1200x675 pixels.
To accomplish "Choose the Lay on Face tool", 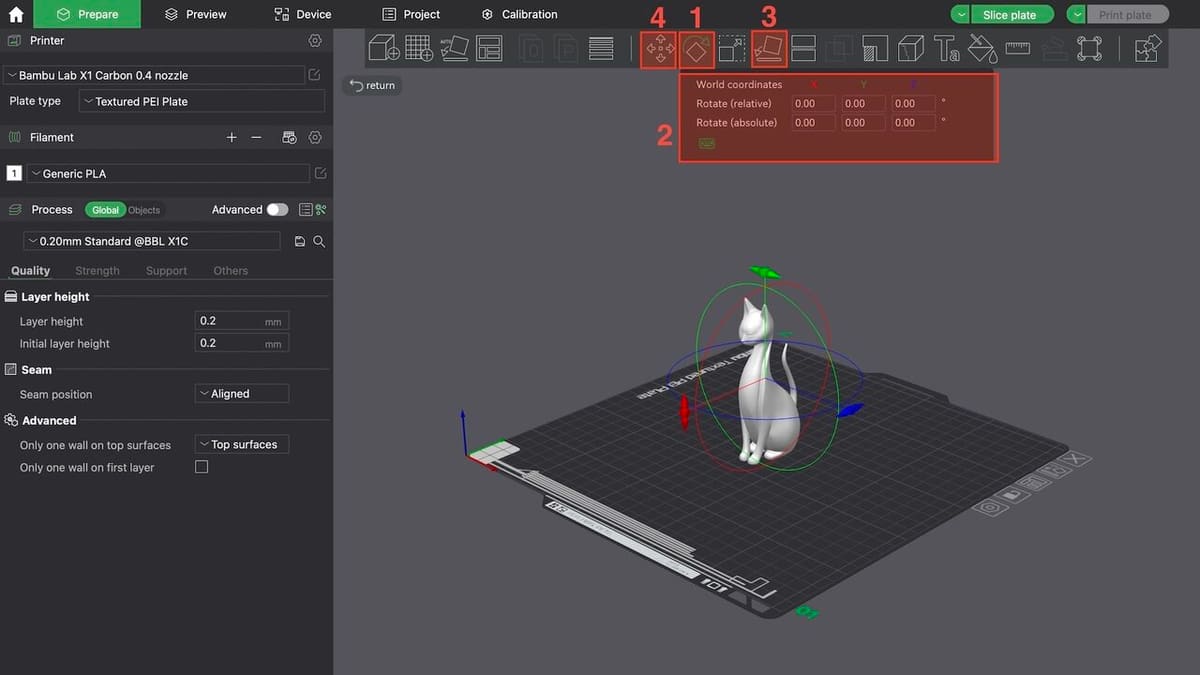I will pos(769,48).
